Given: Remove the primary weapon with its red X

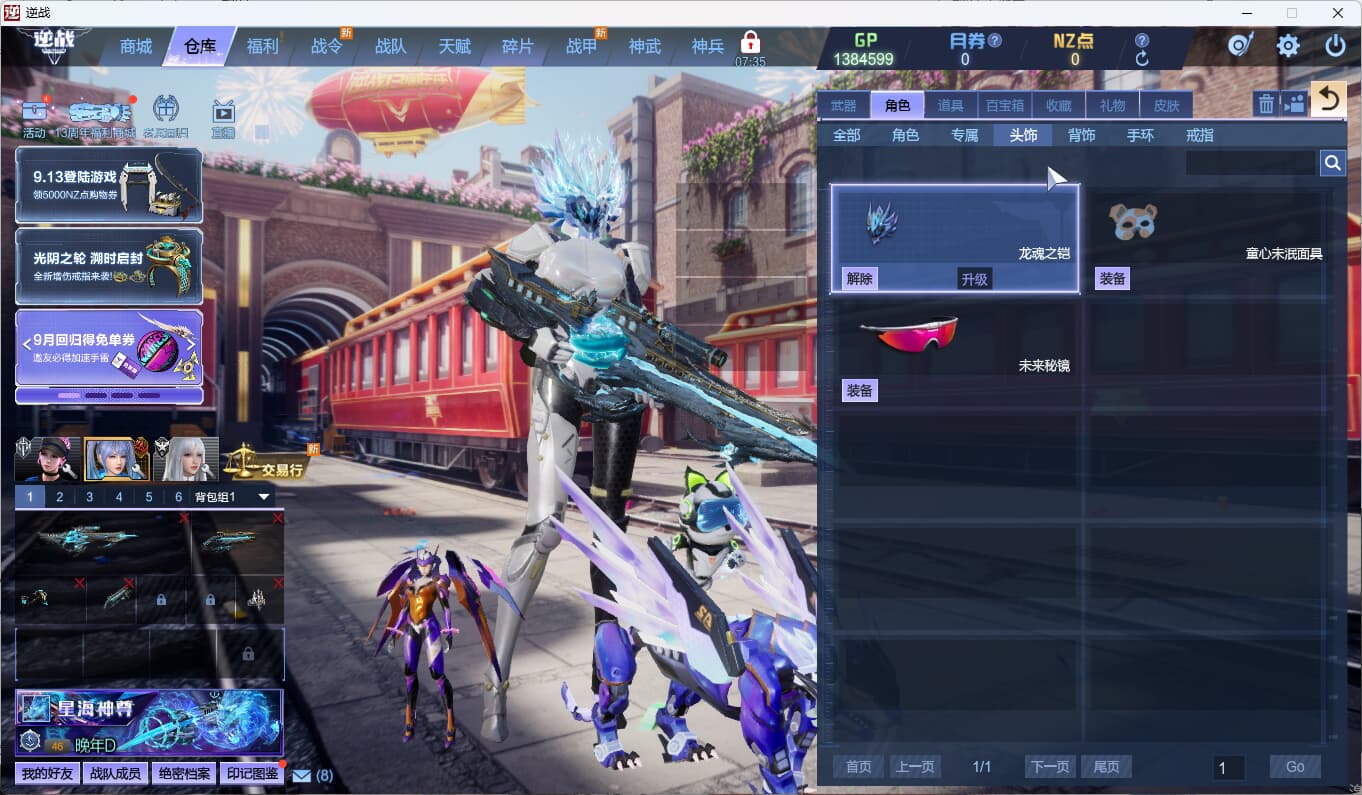Looking at the screenshot, I should click(184, 518).
